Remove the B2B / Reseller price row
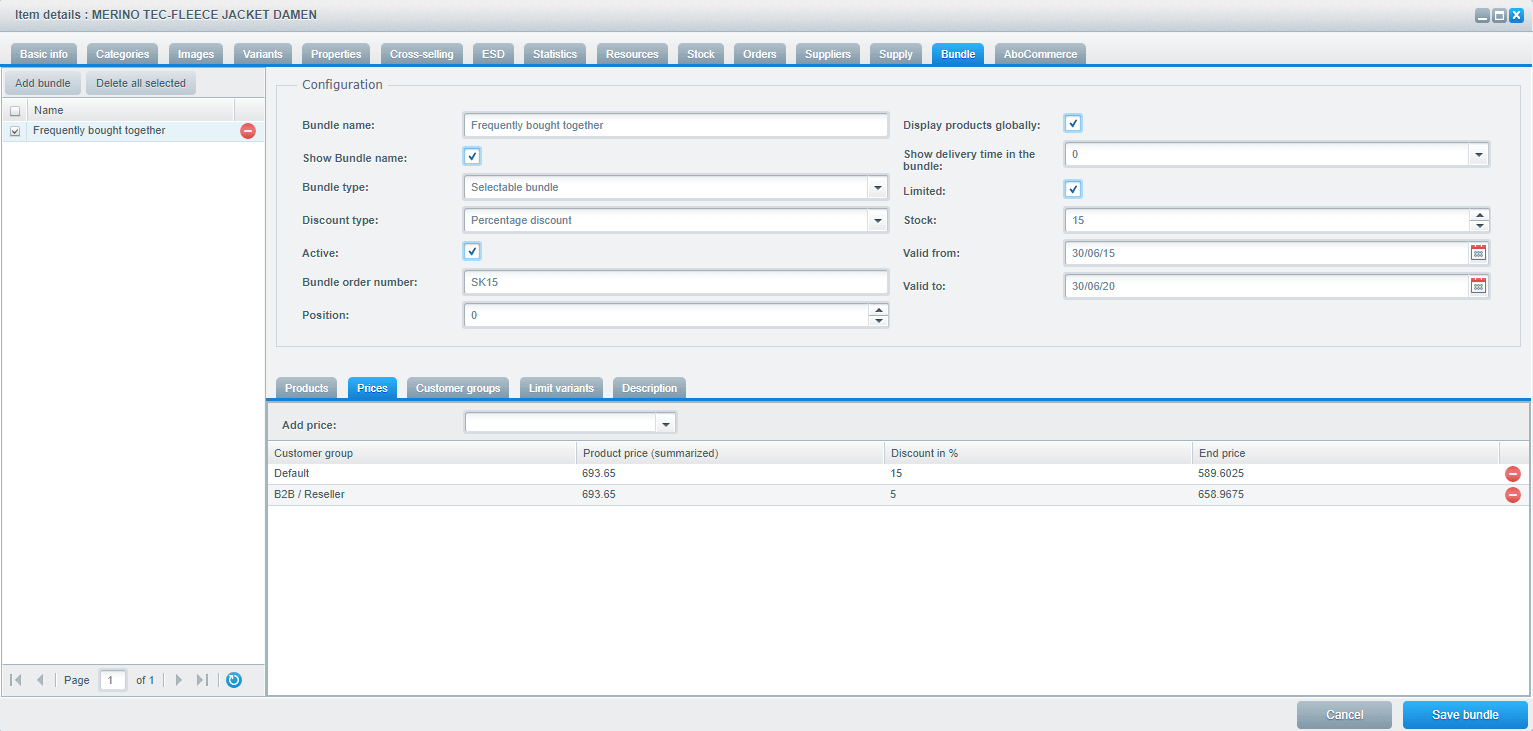1533x731 pixels. click(1513, 495)
